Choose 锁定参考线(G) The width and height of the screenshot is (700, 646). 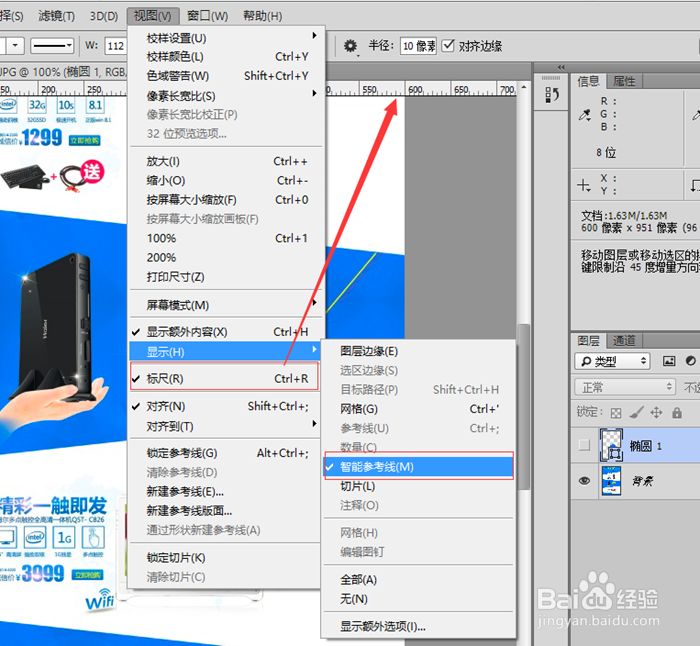[224, 453]
